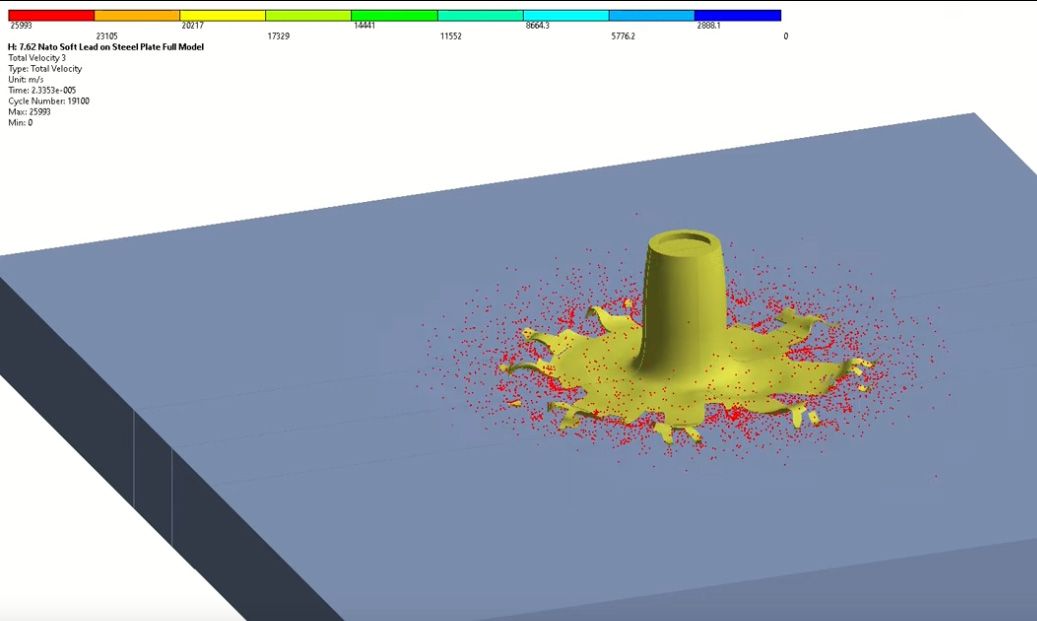Select the legend value "8664.3"
The width and height of the screenshot is (1037, 621).
pos(538,26)
